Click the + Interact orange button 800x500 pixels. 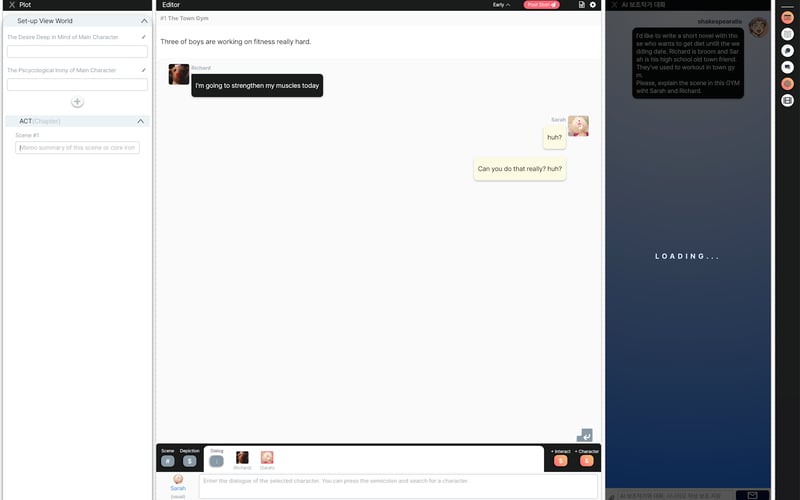click(560, 461)
